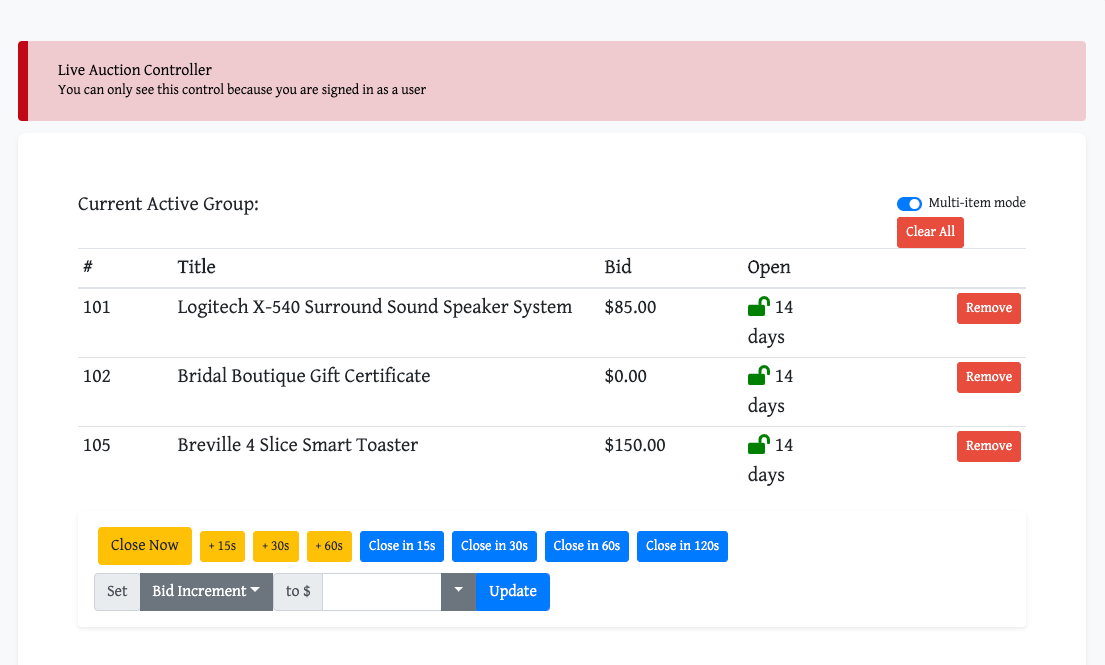
Task: Click the green unlock icon for item 102
Action: [x=758, y=376]
